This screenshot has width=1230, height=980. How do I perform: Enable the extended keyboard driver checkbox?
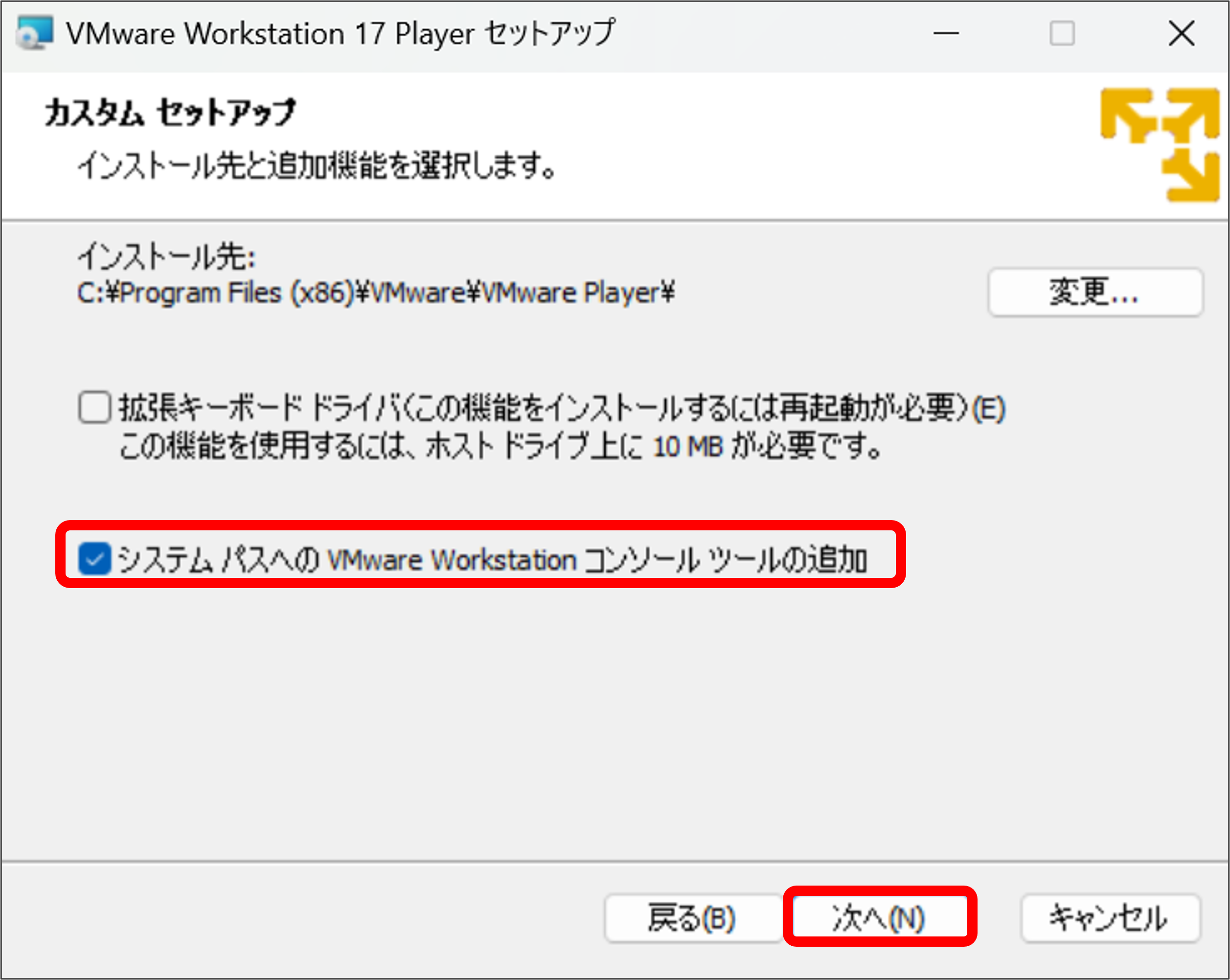pyautogui.click(x=95, y=407)
